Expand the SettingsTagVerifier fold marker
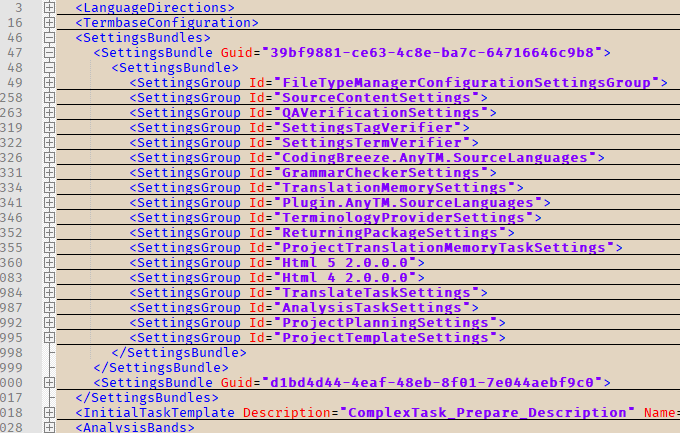 pyautogui.click(x=50, y=127)
